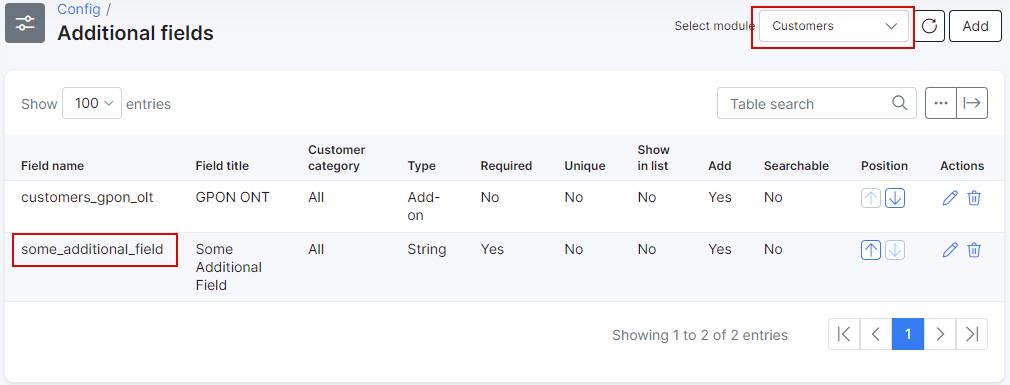Viewport: 1010px width, 385px height.
Task: Click the config sliders icon in header
Action: point(25,23)
